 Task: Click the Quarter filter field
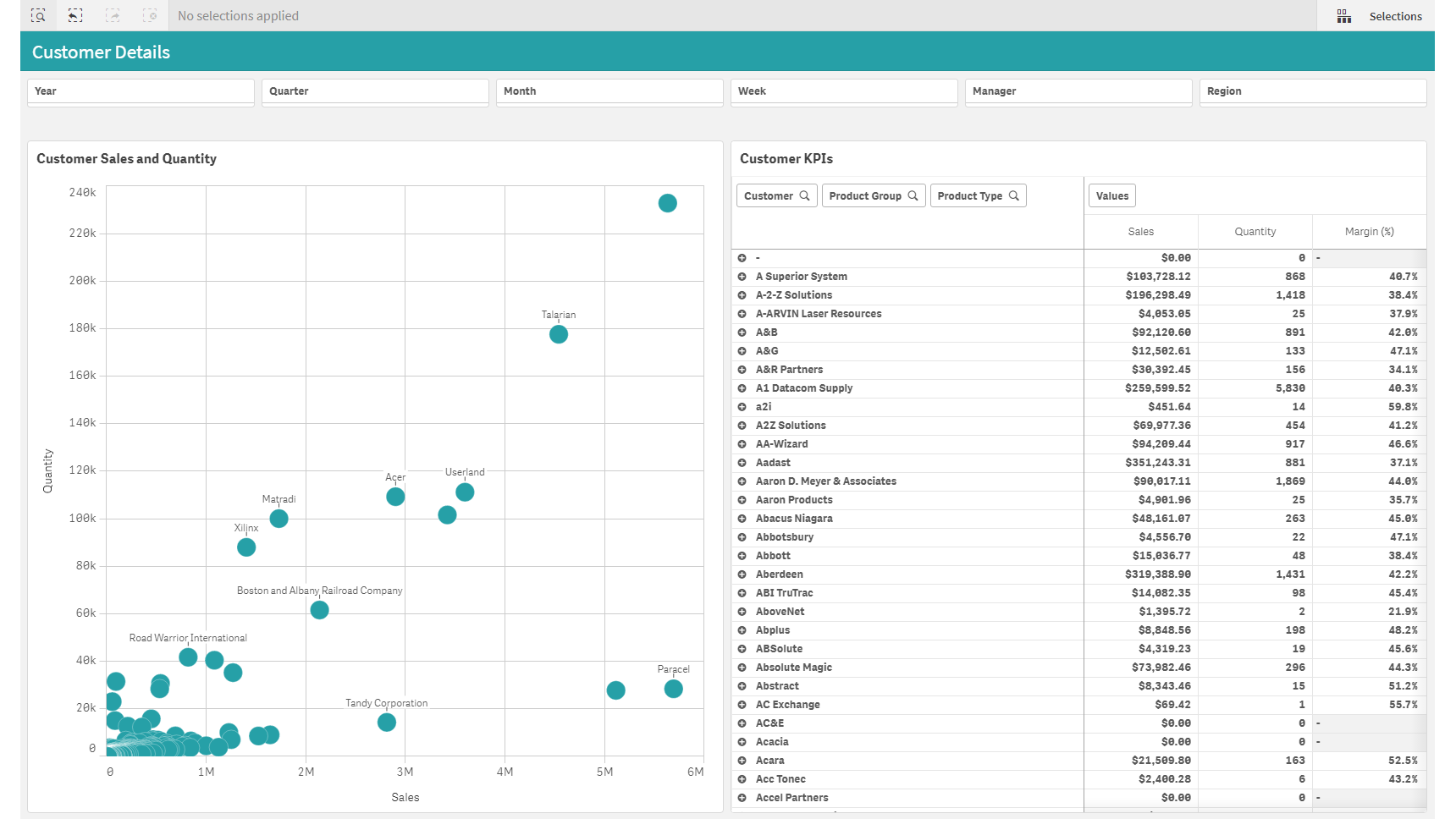pos(375,91)
